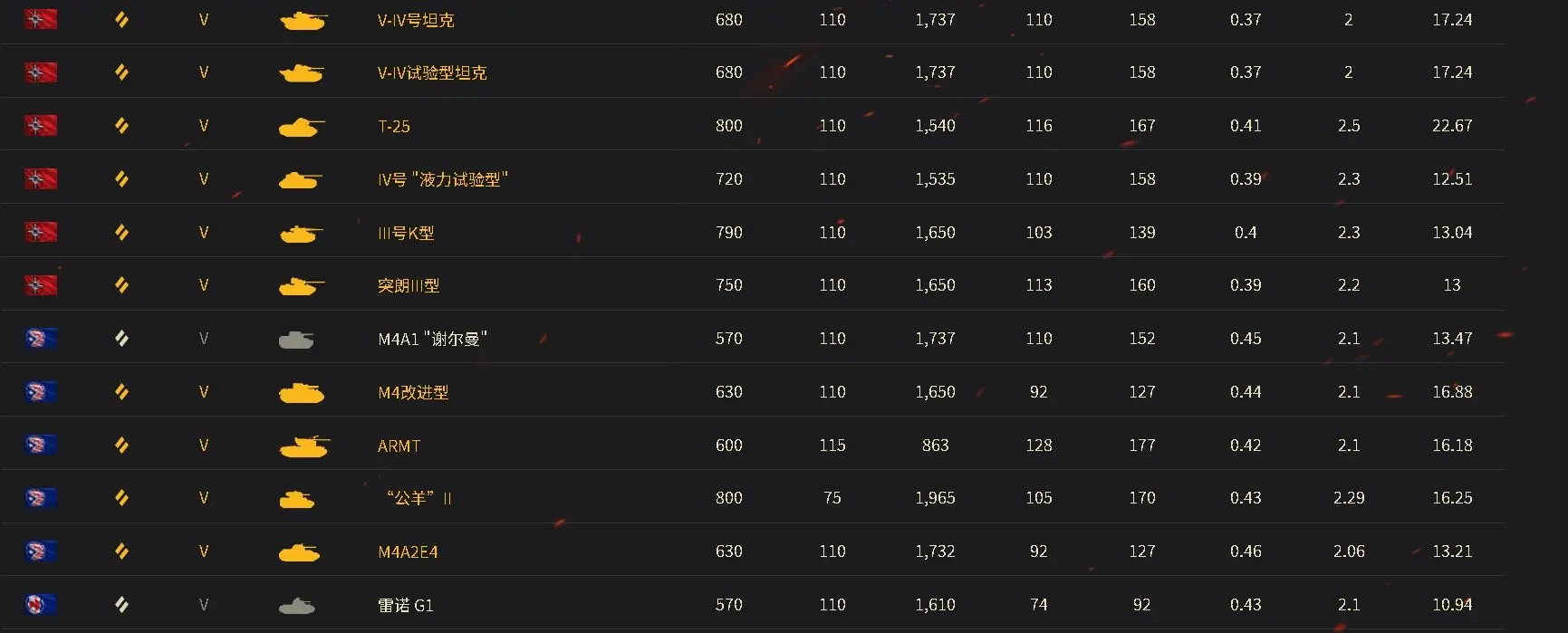The height and width of the screenshot is (633, 1568).
Task: Click the grey tank icon for M4A1 "谢尔曼"
Action: click(x=296, y=340)
